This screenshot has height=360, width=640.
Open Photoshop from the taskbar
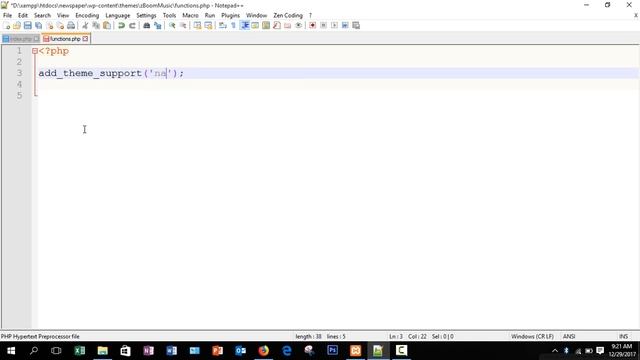pos(333,351)
